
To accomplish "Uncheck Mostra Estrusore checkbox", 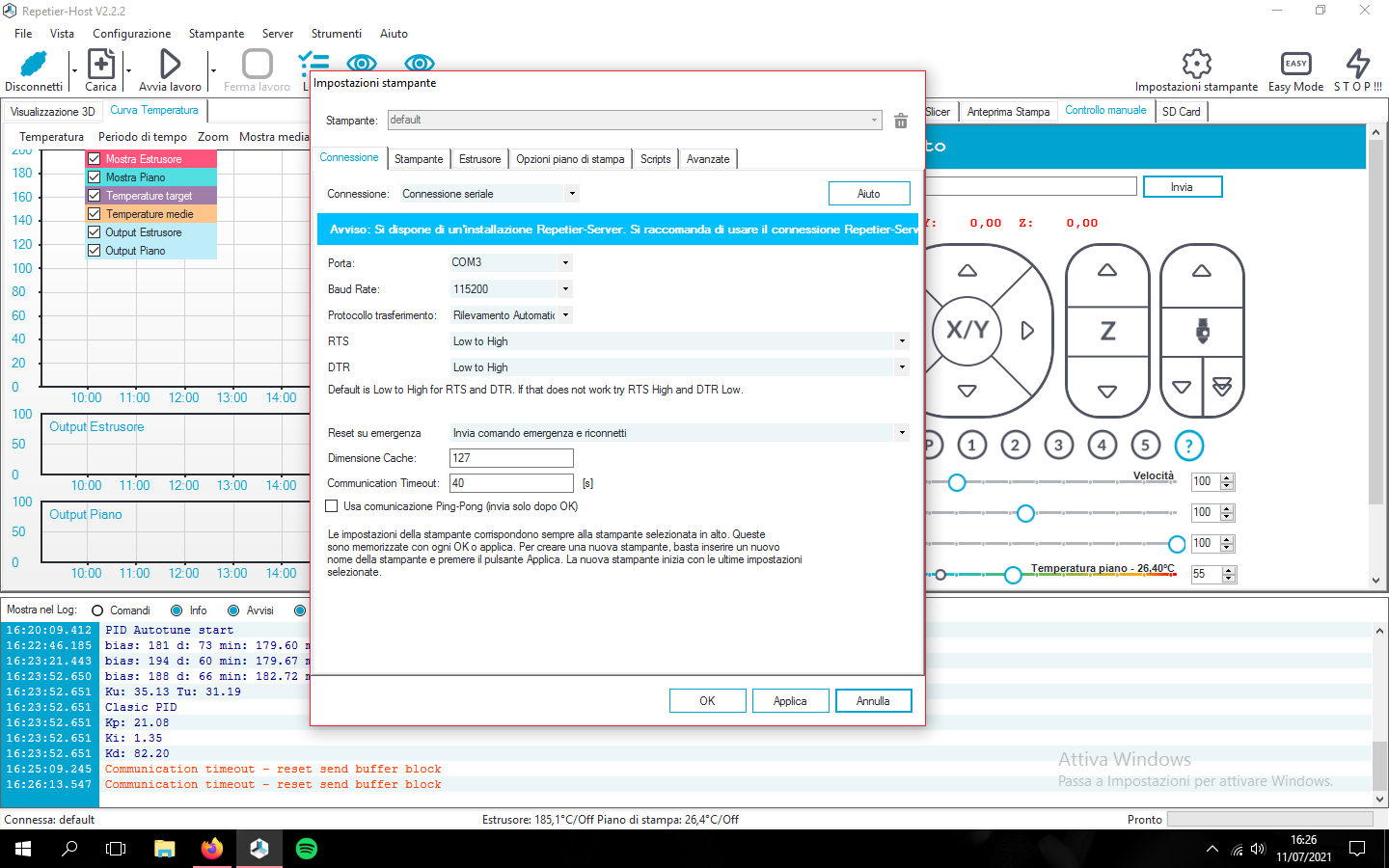I will 95,159.
